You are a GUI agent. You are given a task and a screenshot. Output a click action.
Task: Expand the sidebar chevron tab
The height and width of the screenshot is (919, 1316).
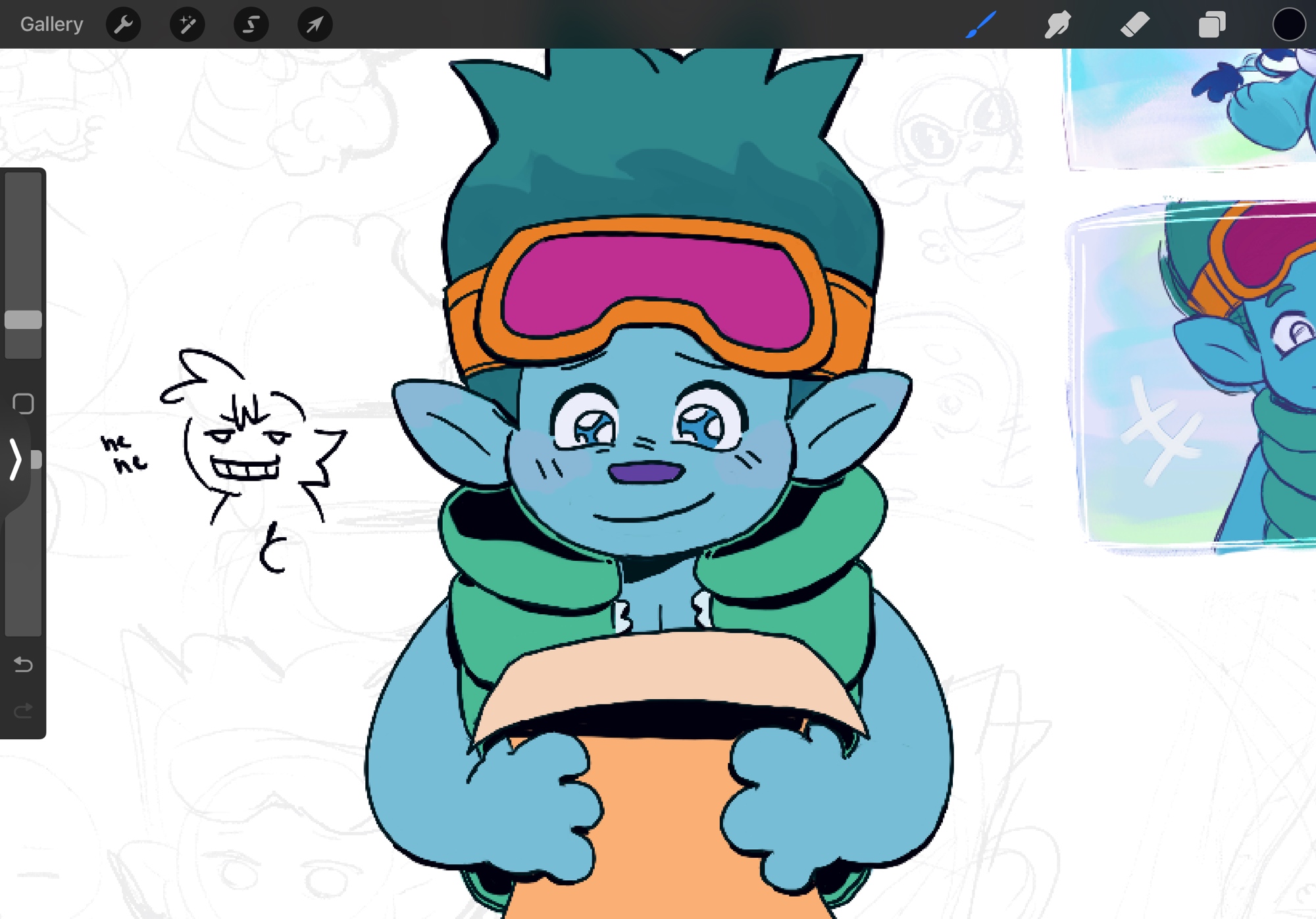[14, 459]
